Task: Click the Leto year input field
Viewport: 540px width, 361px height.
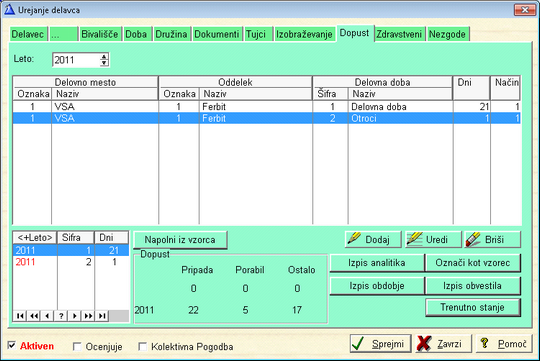Action: coord(76,60)
